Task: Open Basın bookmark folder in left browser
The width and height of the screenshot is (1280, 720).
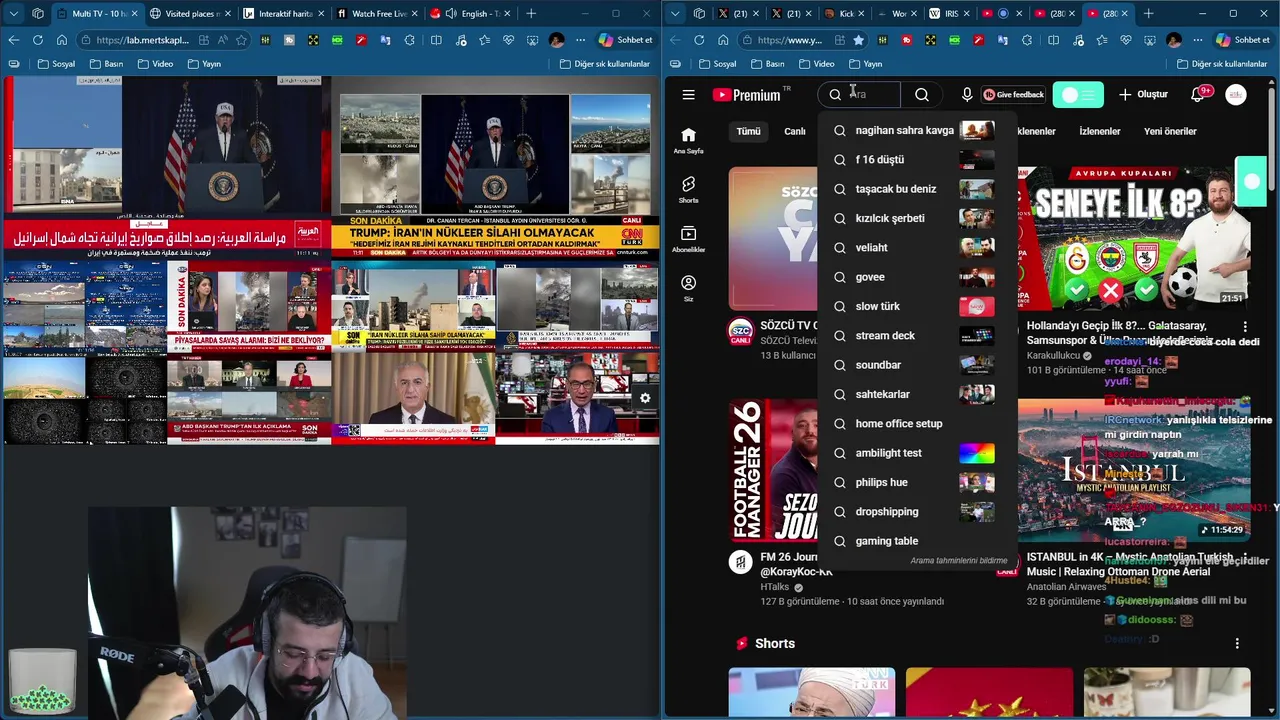Action: [x=107, y=64]
